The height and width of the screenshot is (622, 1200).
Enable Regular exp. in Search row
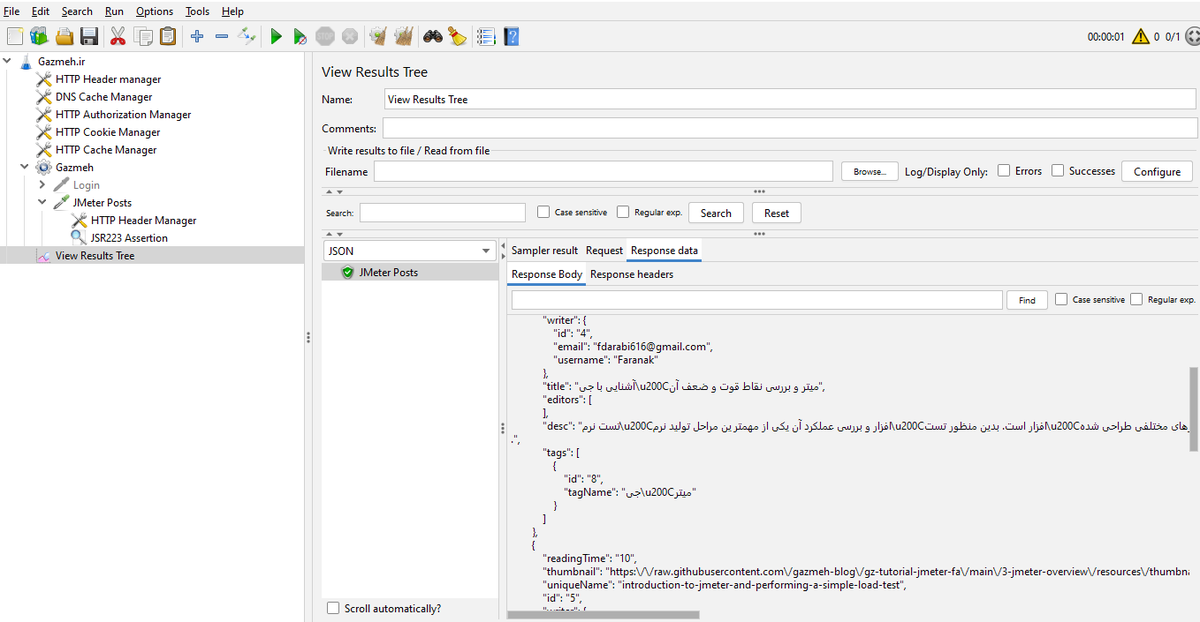tap(623, 212)
